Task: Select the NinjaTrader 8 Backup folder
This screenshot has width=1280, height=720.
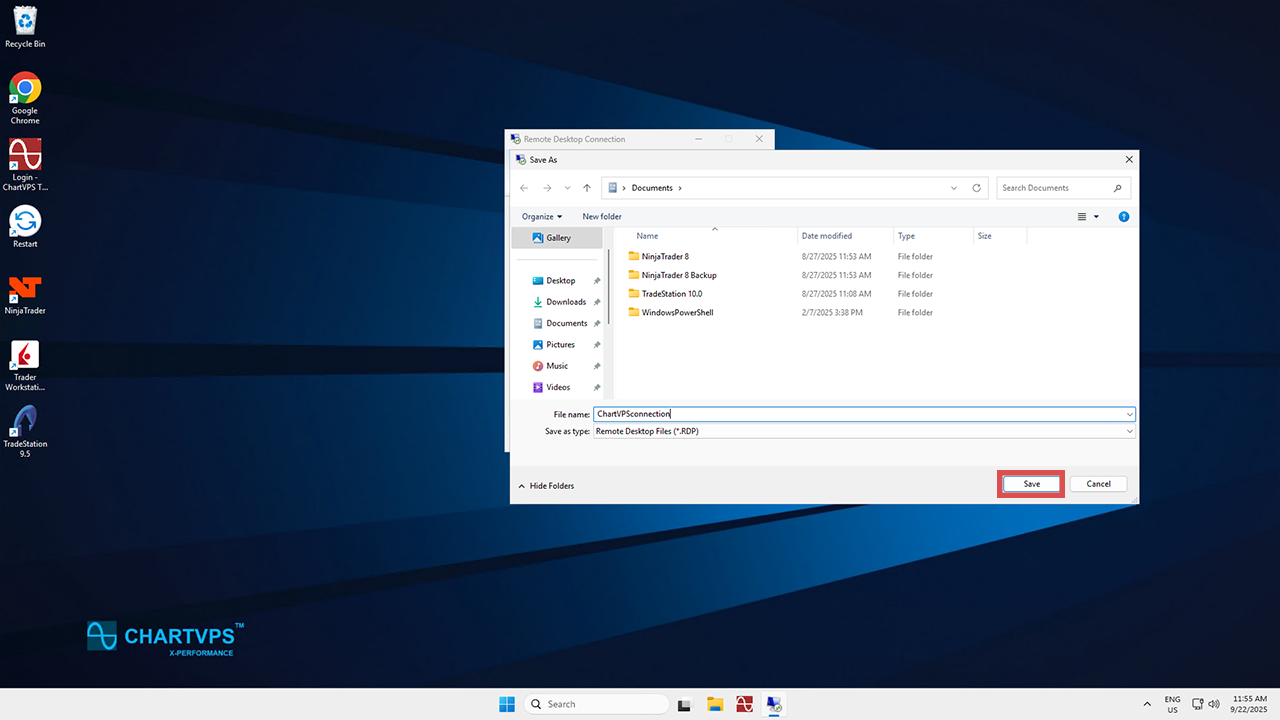Action: pos(678,275)
